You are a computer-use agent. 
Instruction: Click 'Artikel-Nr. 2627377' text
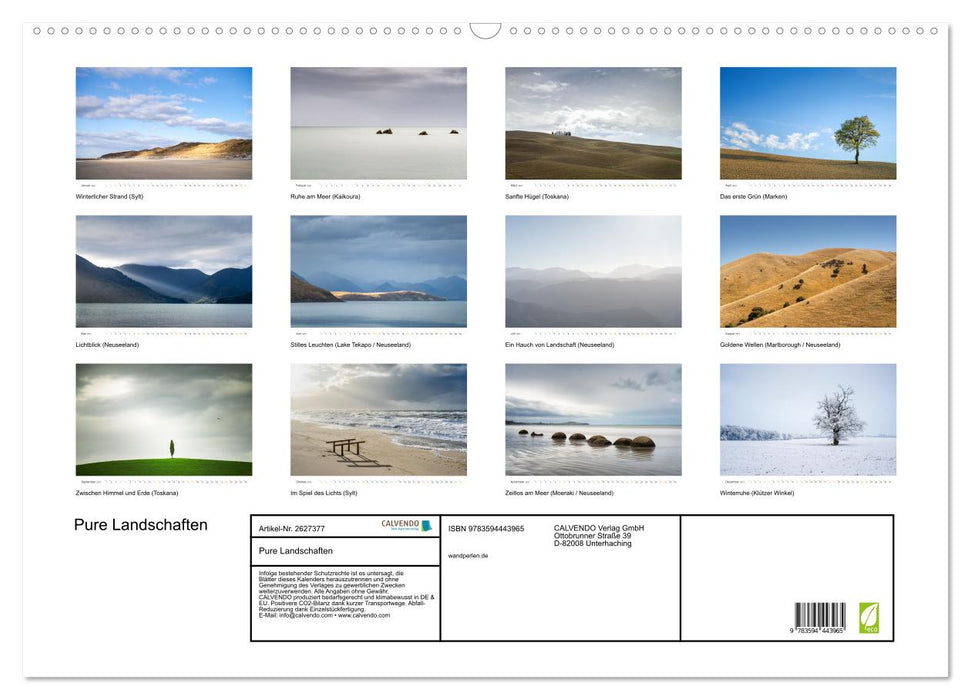click(x=292, y=528)
